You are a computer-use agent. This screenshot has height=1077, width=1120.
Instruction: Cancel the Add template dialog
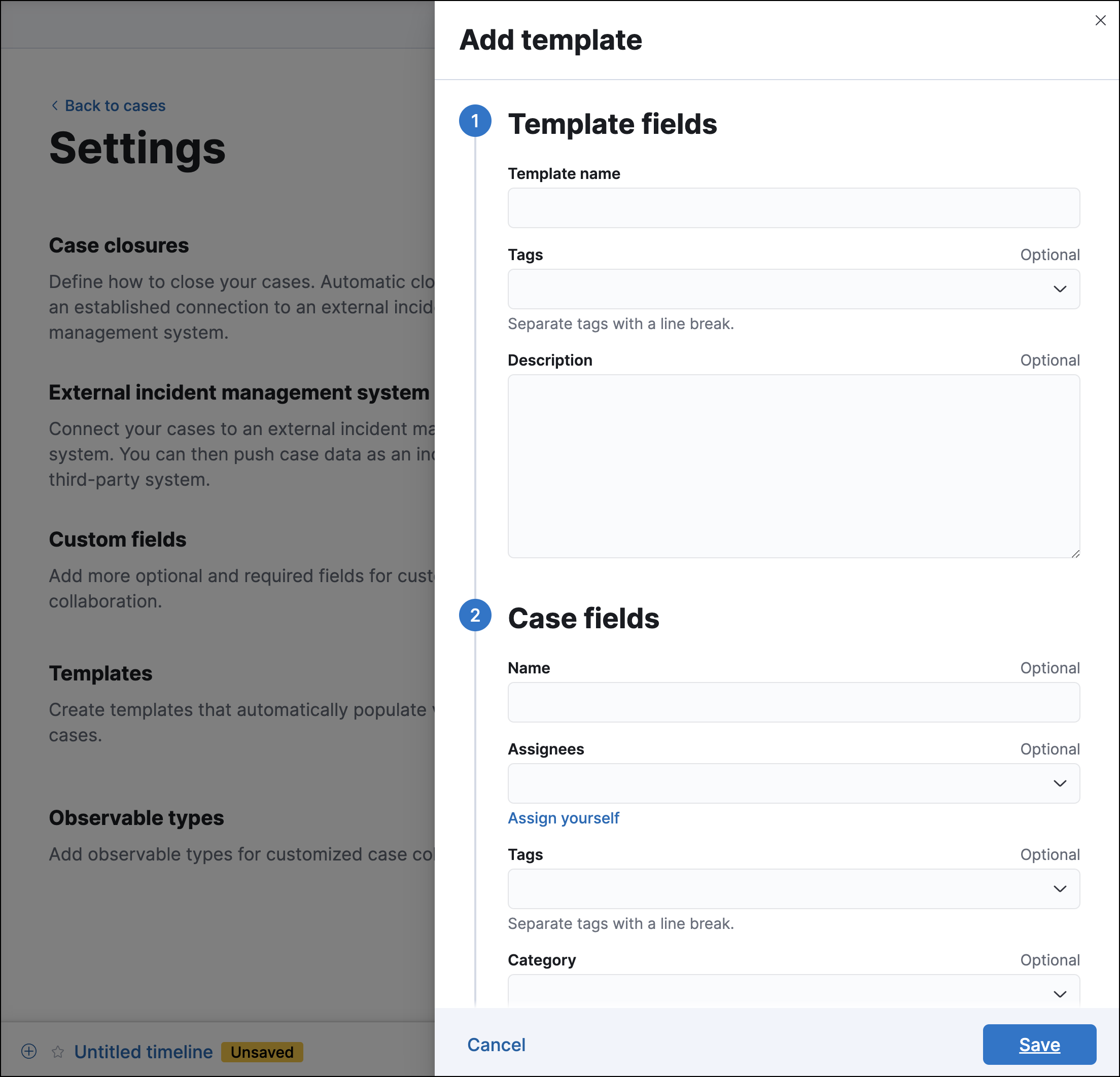pyautogui.click(x=496, y=1045)
